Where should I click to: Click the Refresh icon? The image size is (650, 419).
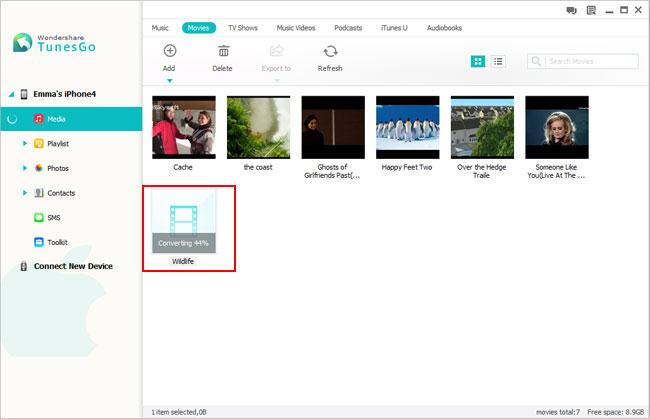[330, 51]
